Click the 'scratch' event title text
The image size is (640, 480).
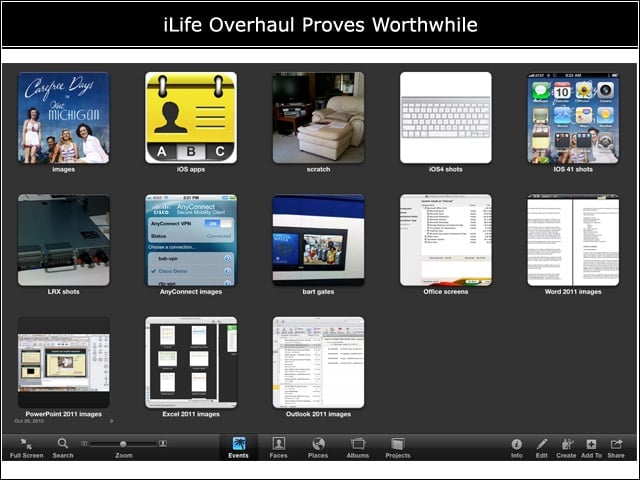click(318, 169)
